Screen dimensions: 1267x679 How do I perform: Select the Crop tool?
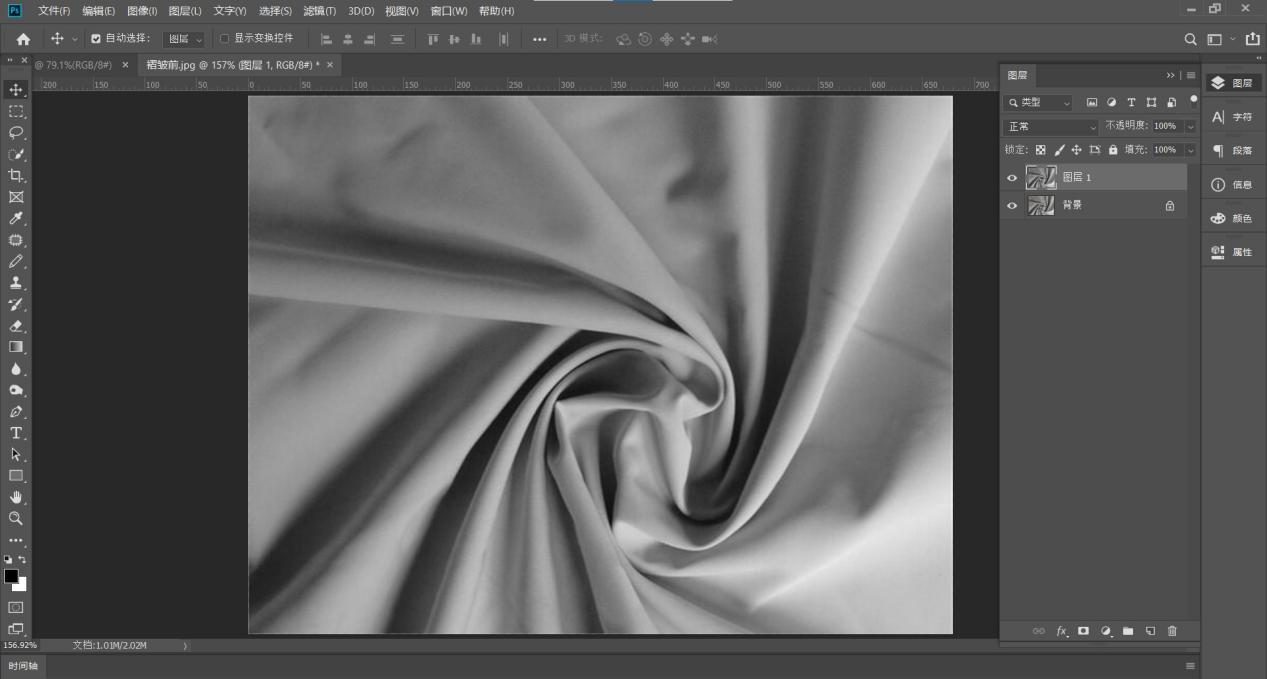click(16, 176)
